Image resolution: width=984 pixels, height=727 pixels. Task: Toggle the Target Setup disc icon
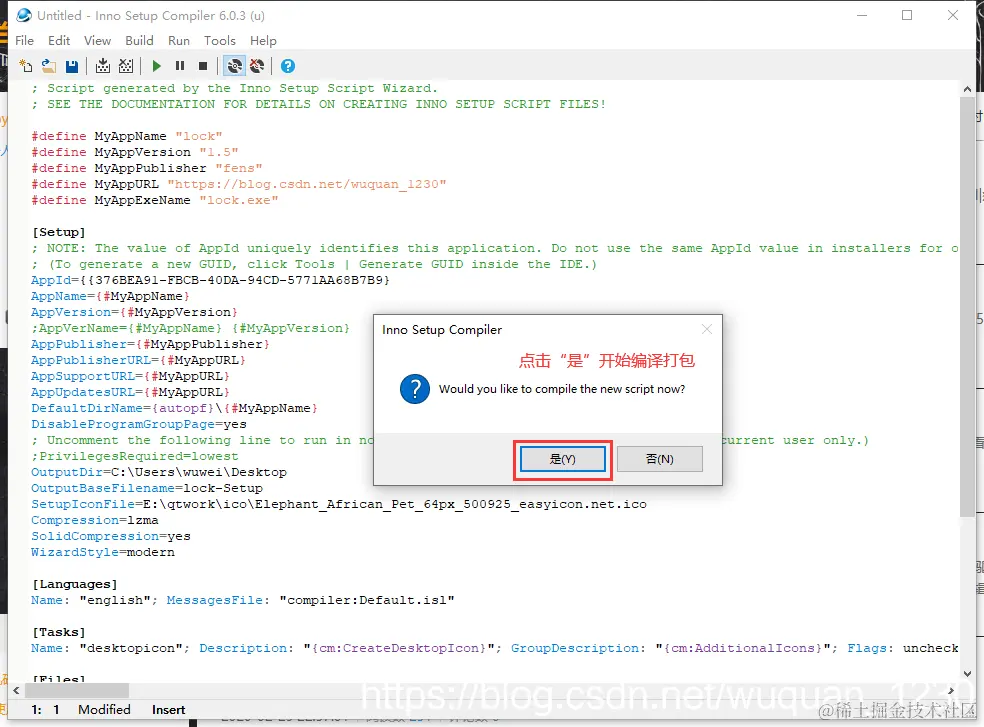[x=235, y=66]
